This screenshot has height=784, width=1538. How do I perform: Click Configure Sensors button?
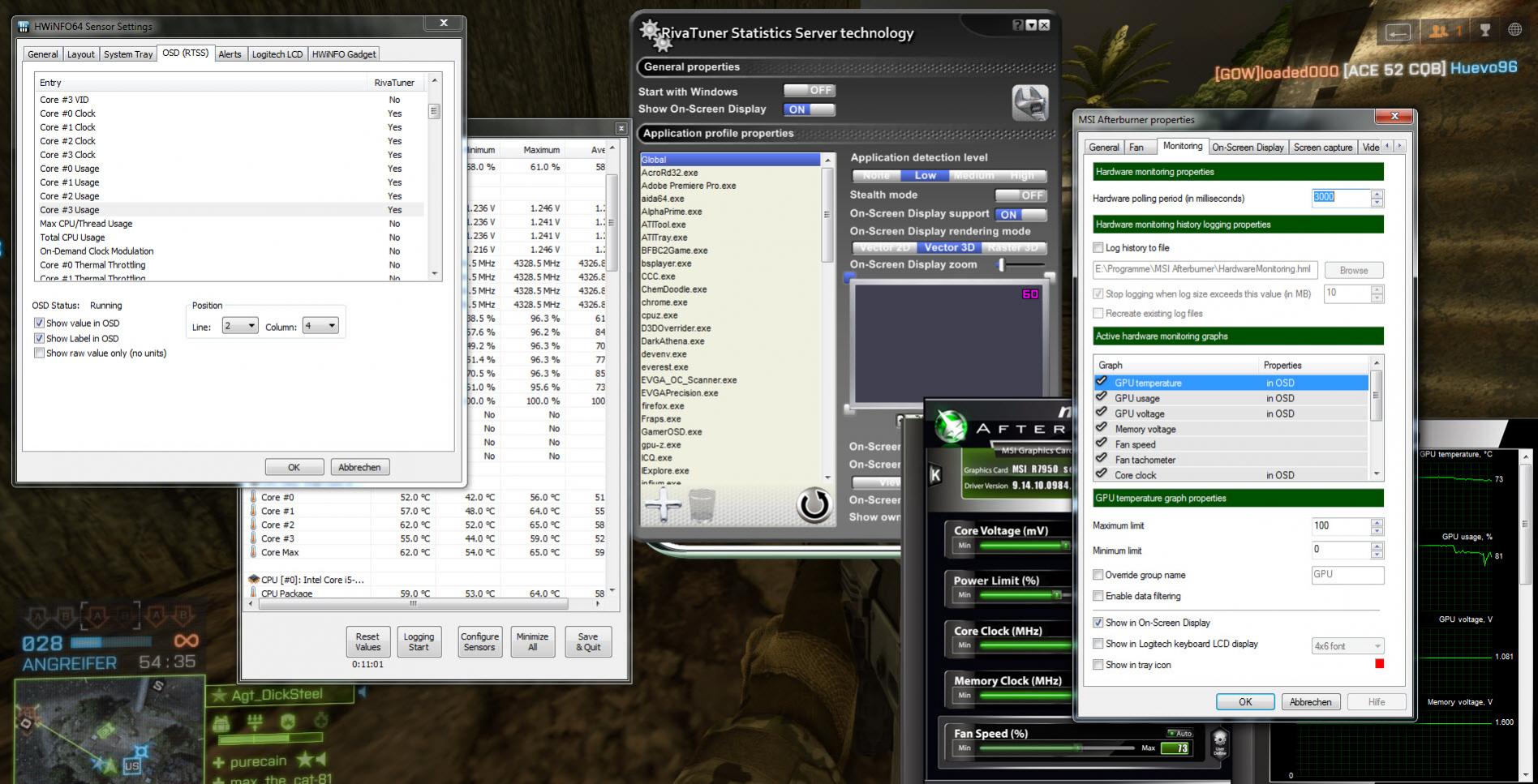pyautogui.click(x=479, y=641)
